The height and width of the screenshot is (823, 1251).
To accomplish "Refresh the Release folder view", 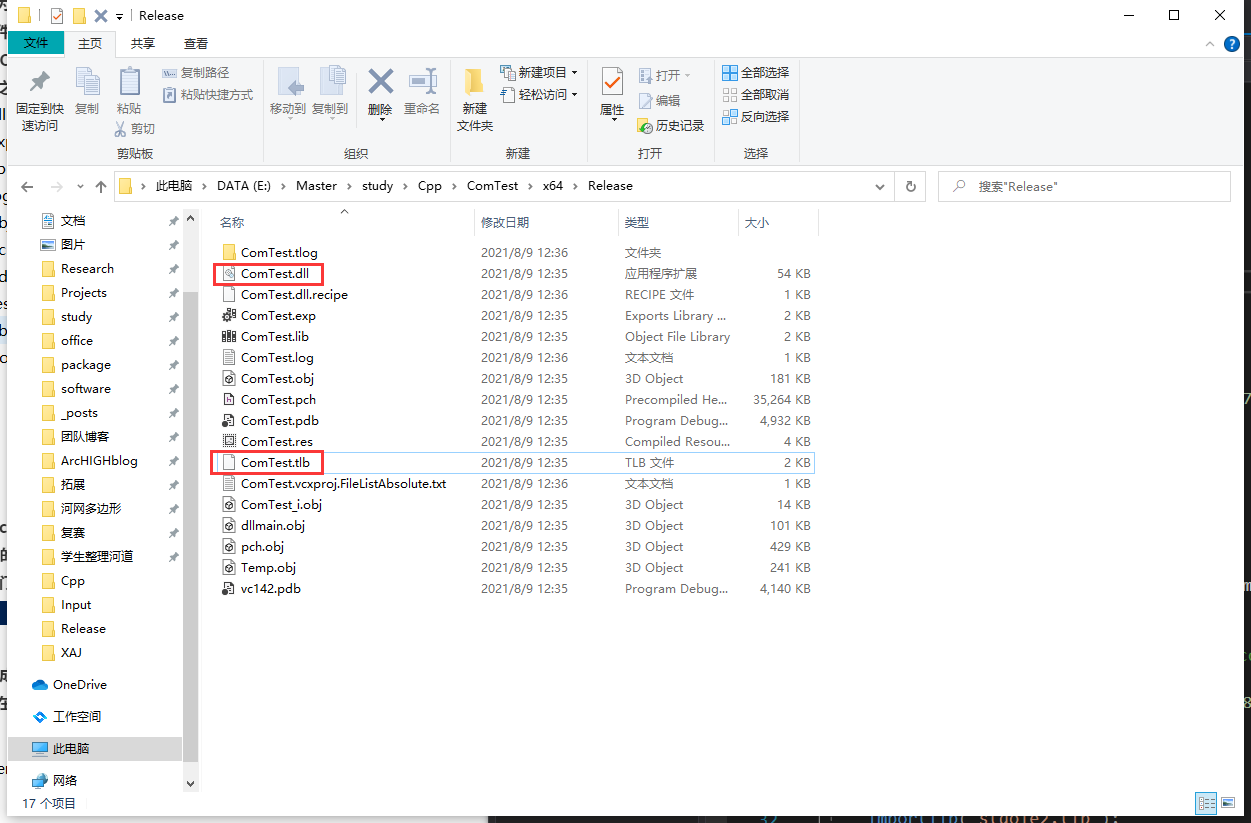I will [x=910, y=186].
